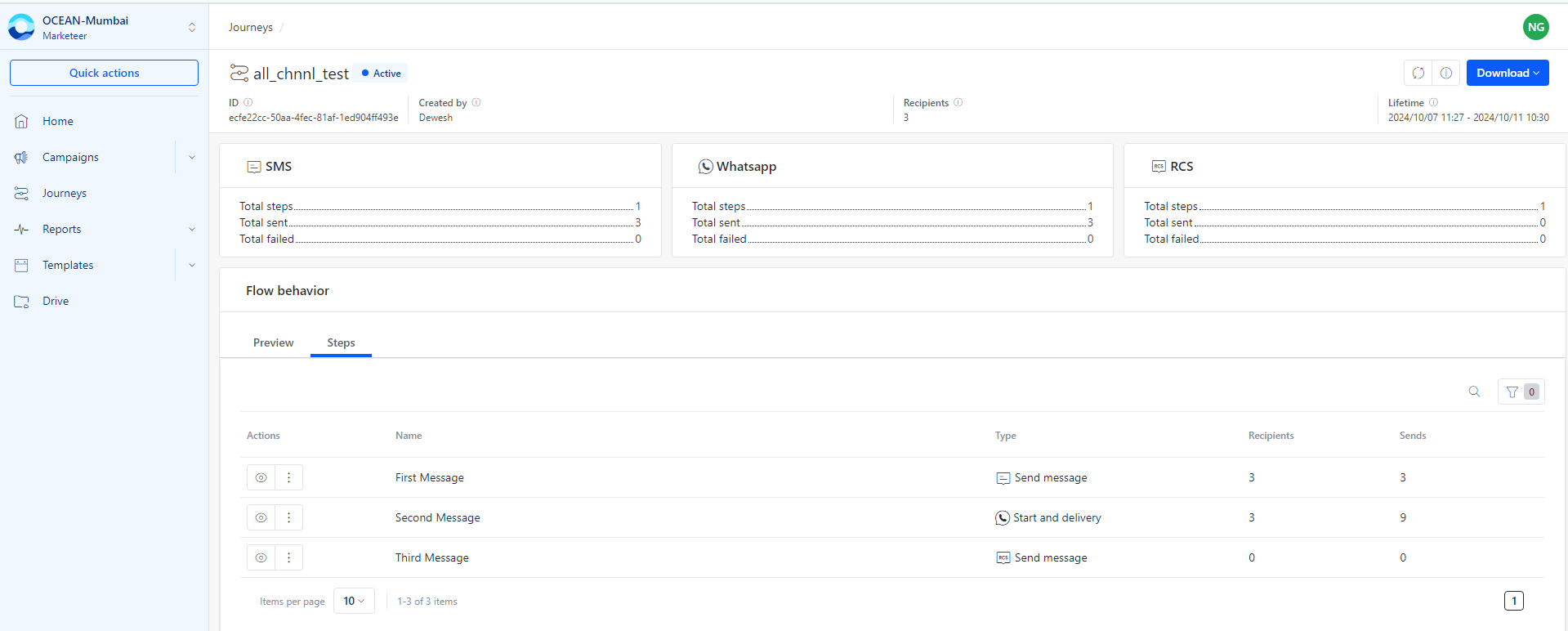Click the Home house icon
1568x631 pixels.
(22, 121)
